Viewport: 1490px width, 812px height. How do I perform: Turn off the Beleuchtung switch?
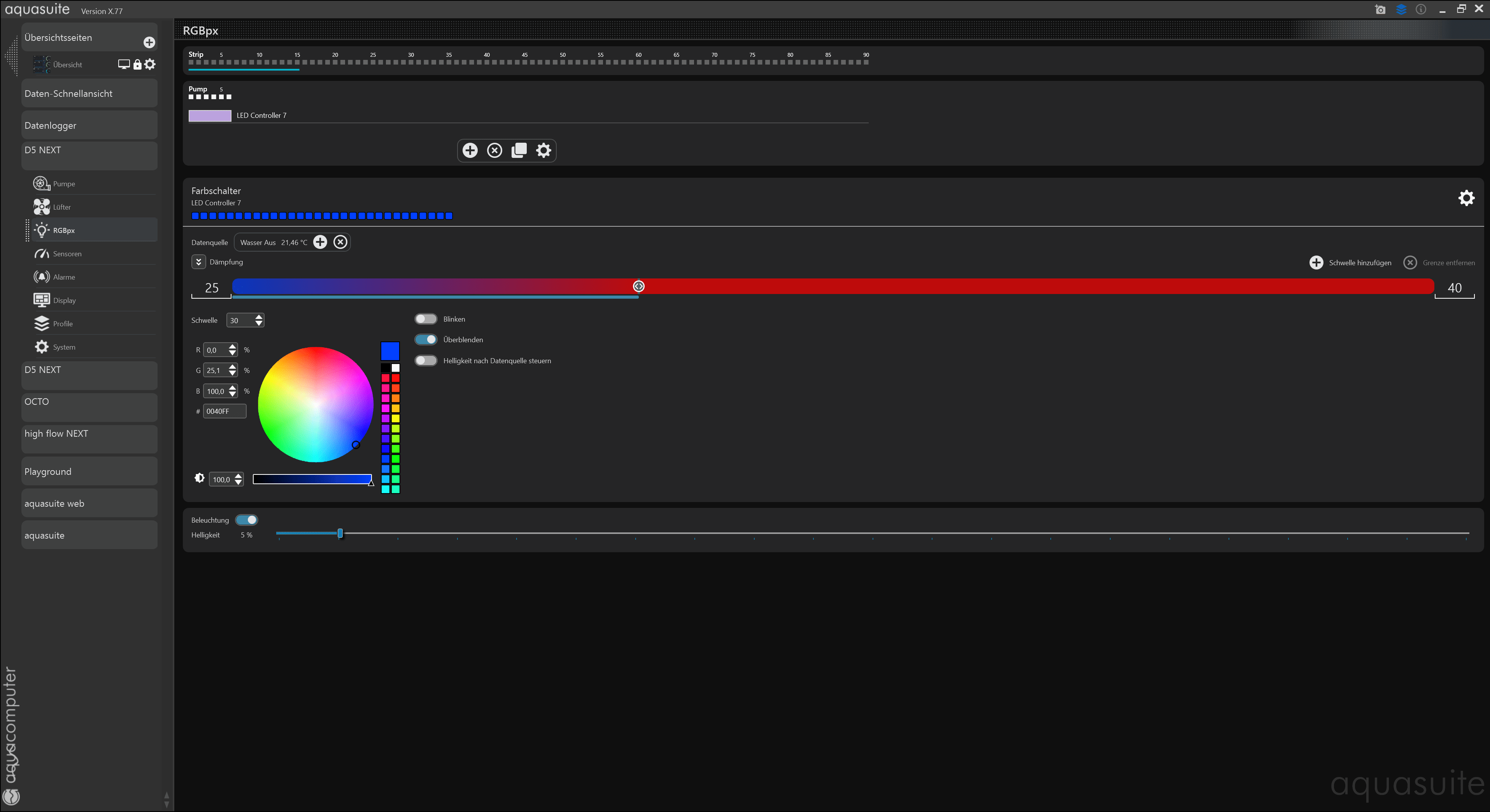[x=246, y=519]
